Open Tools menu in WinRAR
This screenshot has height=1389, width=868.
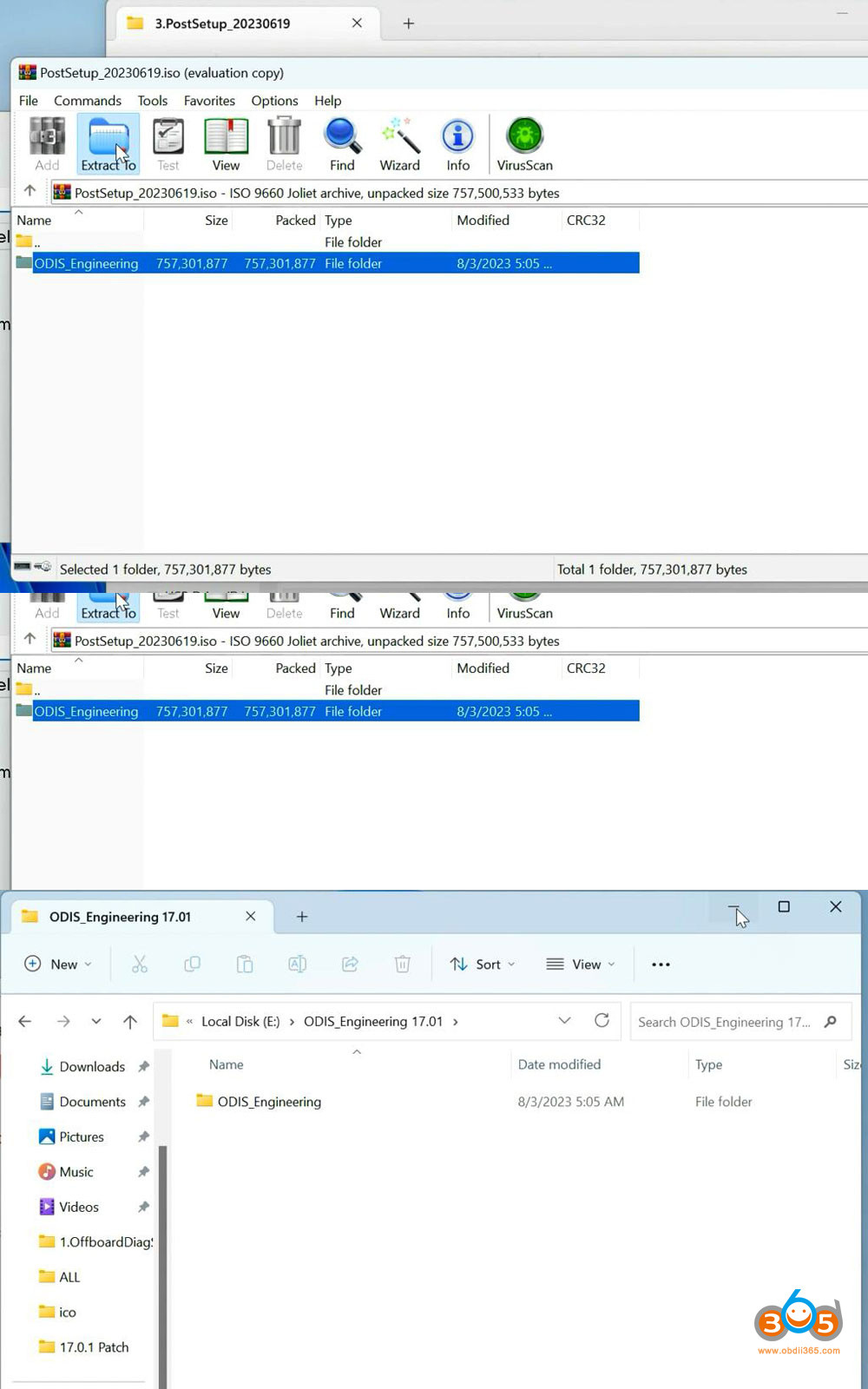(153, 101)
